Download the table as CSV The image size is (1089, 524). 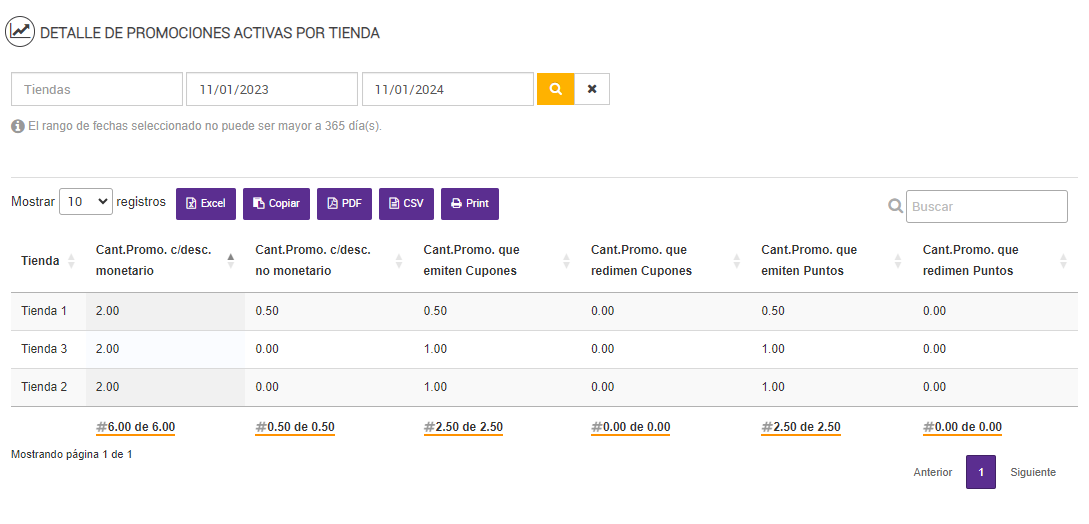406,204
